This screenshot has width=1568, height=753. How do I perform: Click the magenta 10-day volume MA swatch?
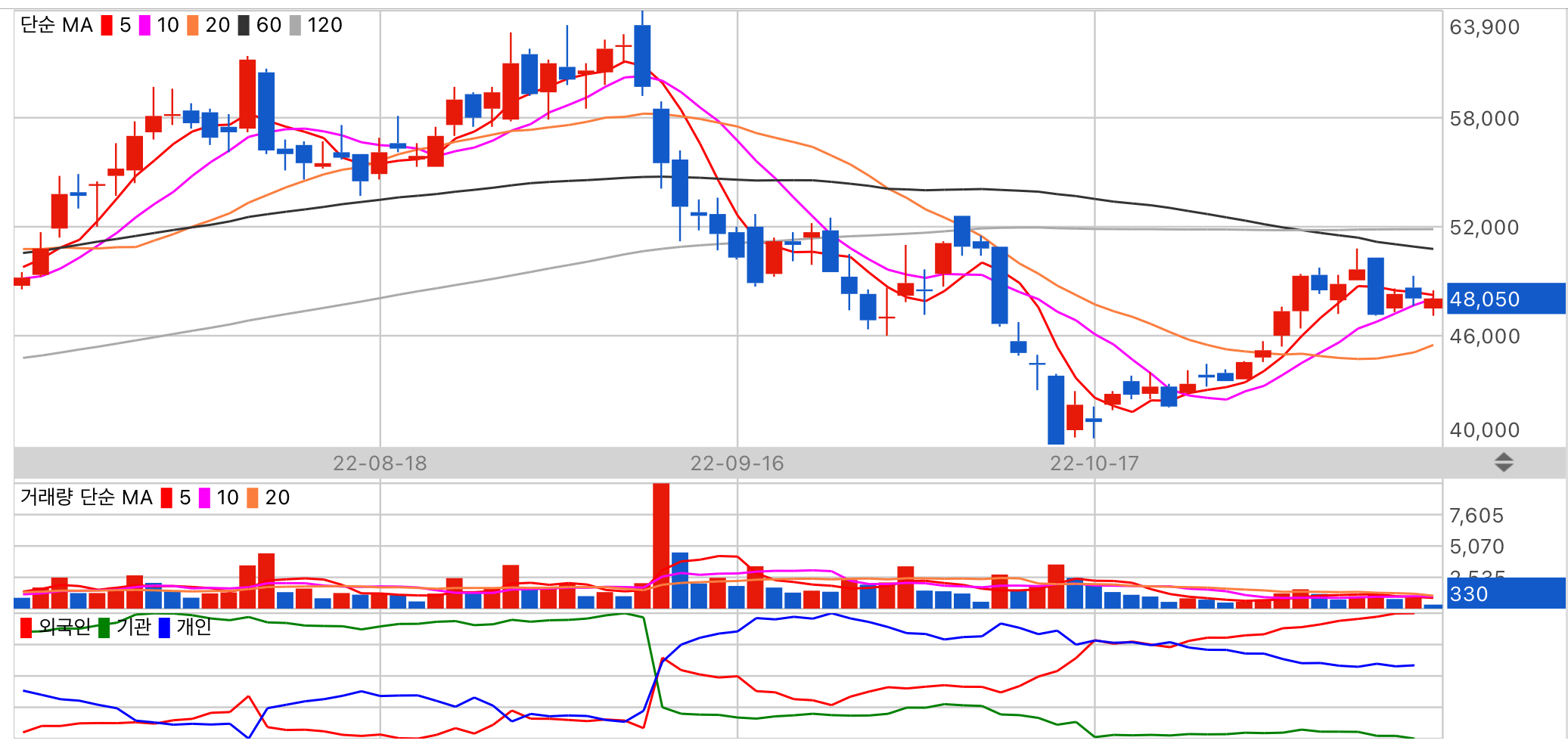(x=204, y=498)
